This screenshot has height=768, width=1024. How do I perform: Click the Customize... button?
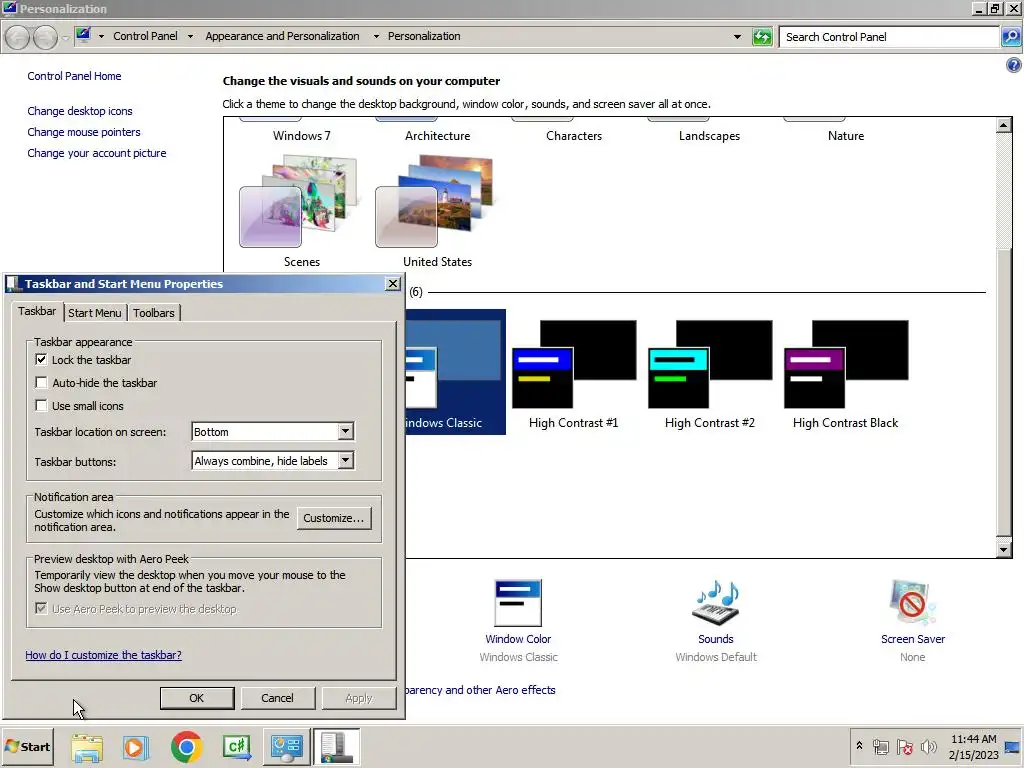pos(334,518)
